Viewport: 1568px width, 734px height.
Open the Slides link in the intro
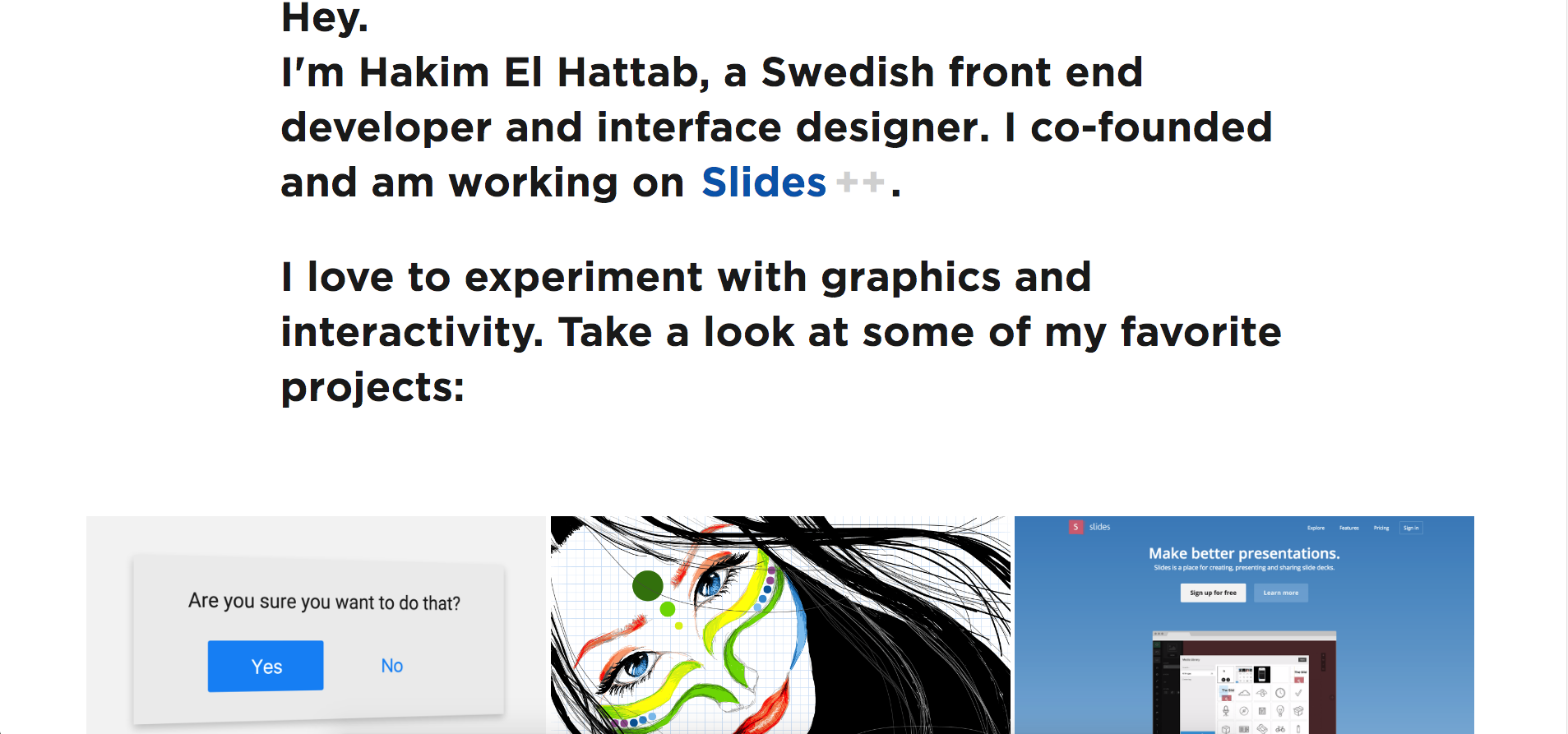pos(763,182)
